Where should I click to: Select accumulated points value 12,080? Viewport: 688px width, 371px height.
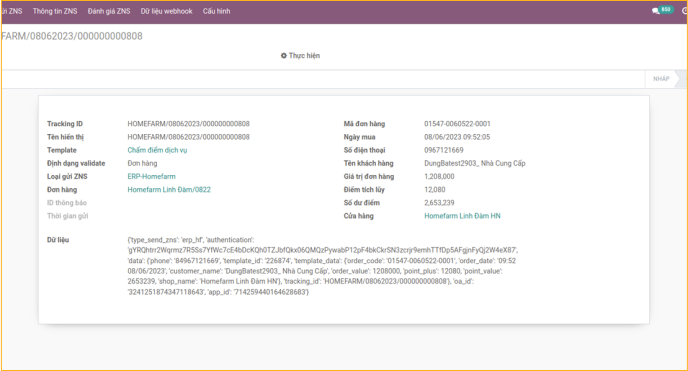pos(434,189)
